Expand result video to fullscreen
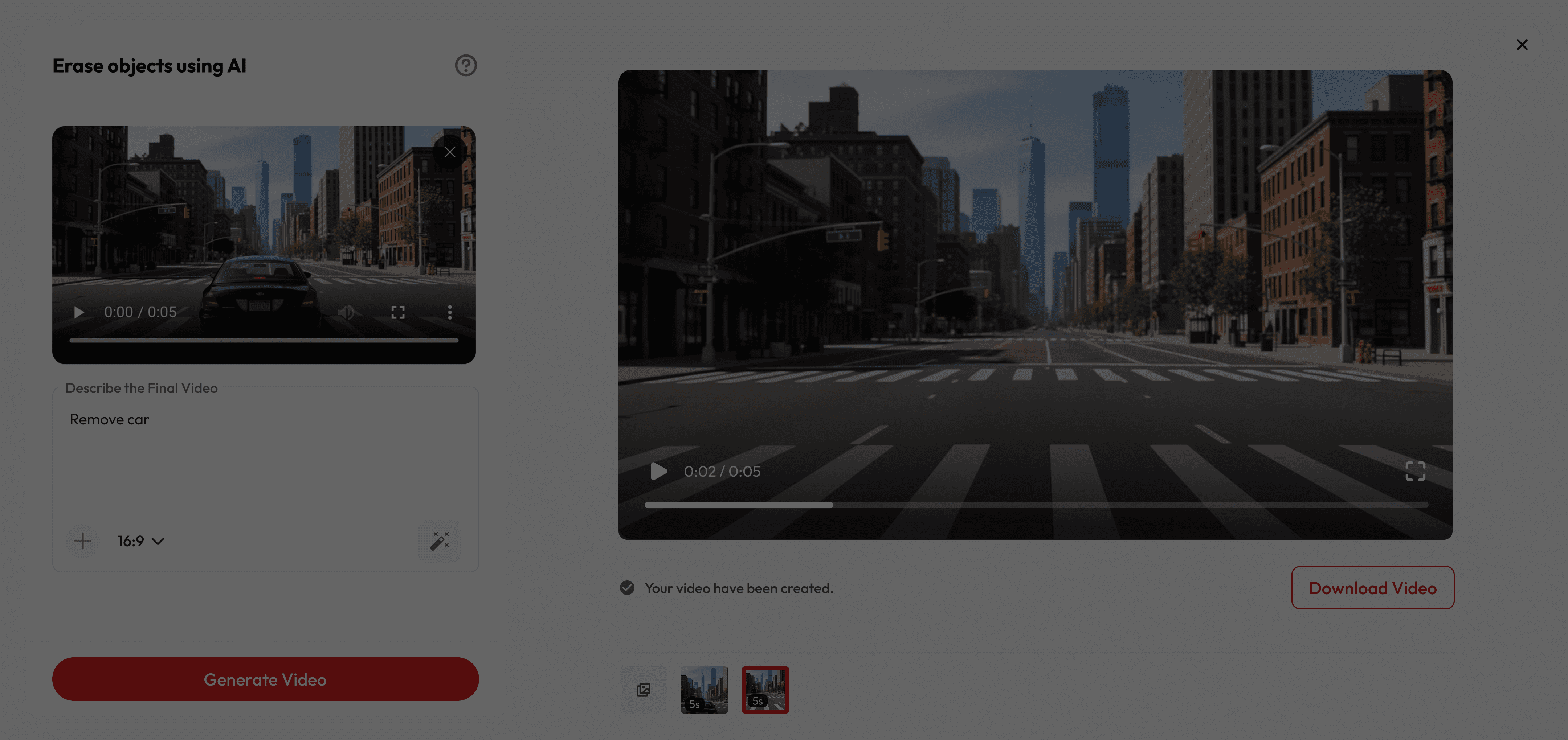This screenshot has width=1568, height=740. coord(1415,471)
